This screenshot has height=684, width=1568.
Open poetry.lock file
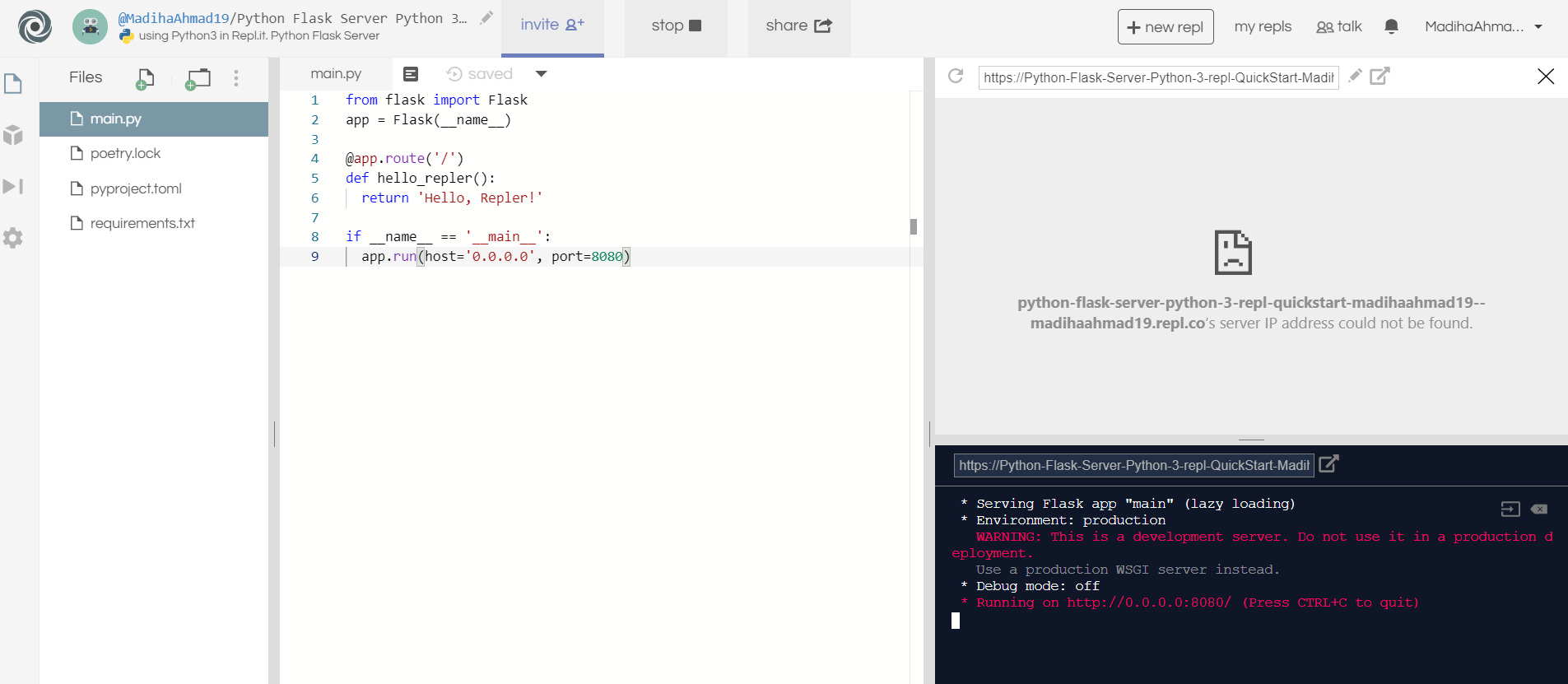coord(154,153)
